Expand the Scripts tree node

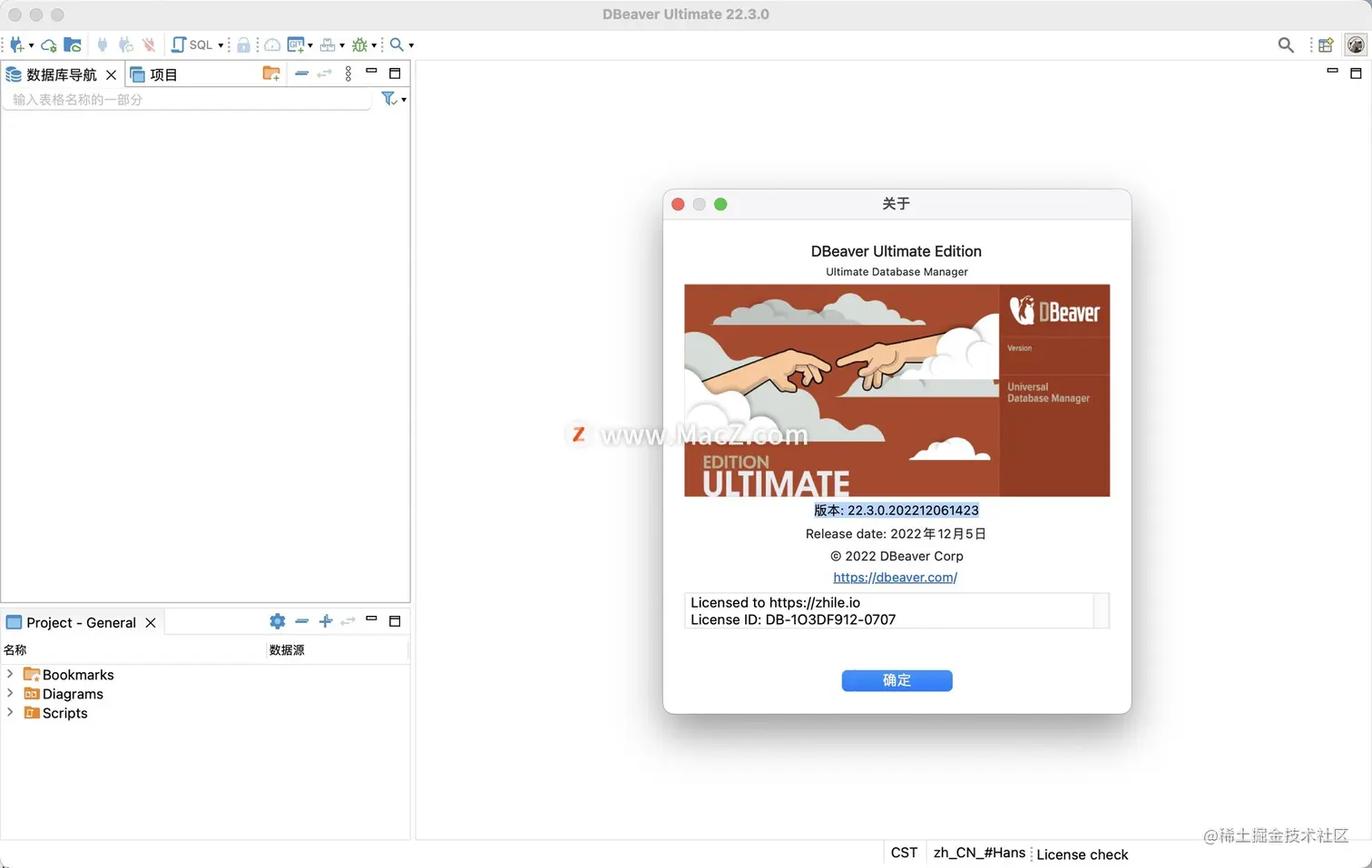(x=10, y=712)
